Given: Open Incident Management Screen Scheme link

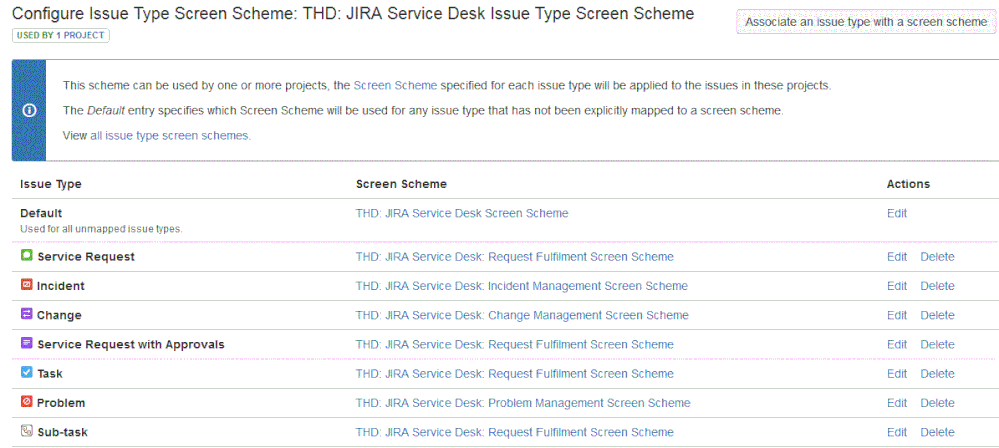Looking at the screenshot, I should 521,286.
